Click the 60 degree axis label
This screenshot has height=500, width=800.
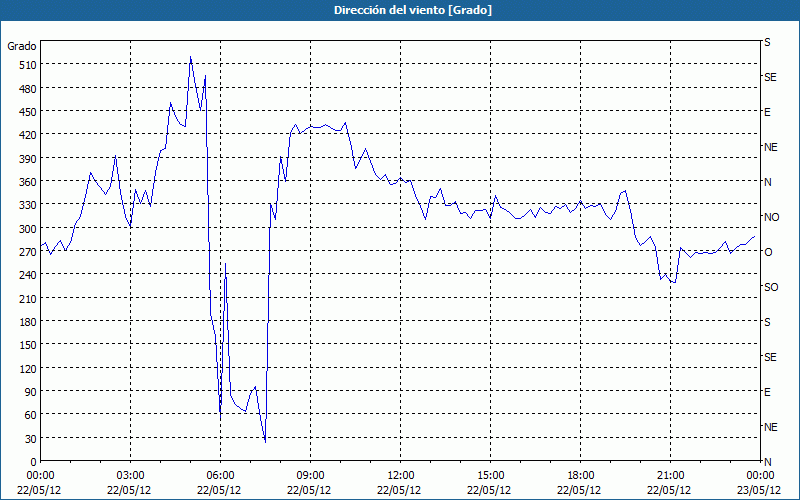coord(30,415)
